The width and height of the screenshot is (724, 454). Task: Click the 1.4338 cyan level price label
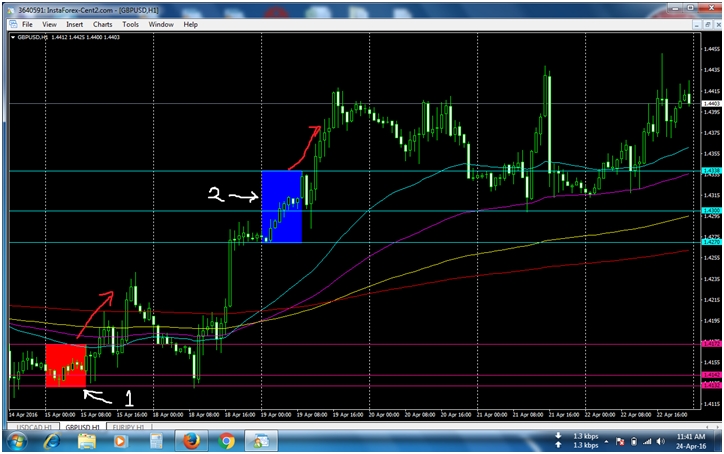click(711, 171)
